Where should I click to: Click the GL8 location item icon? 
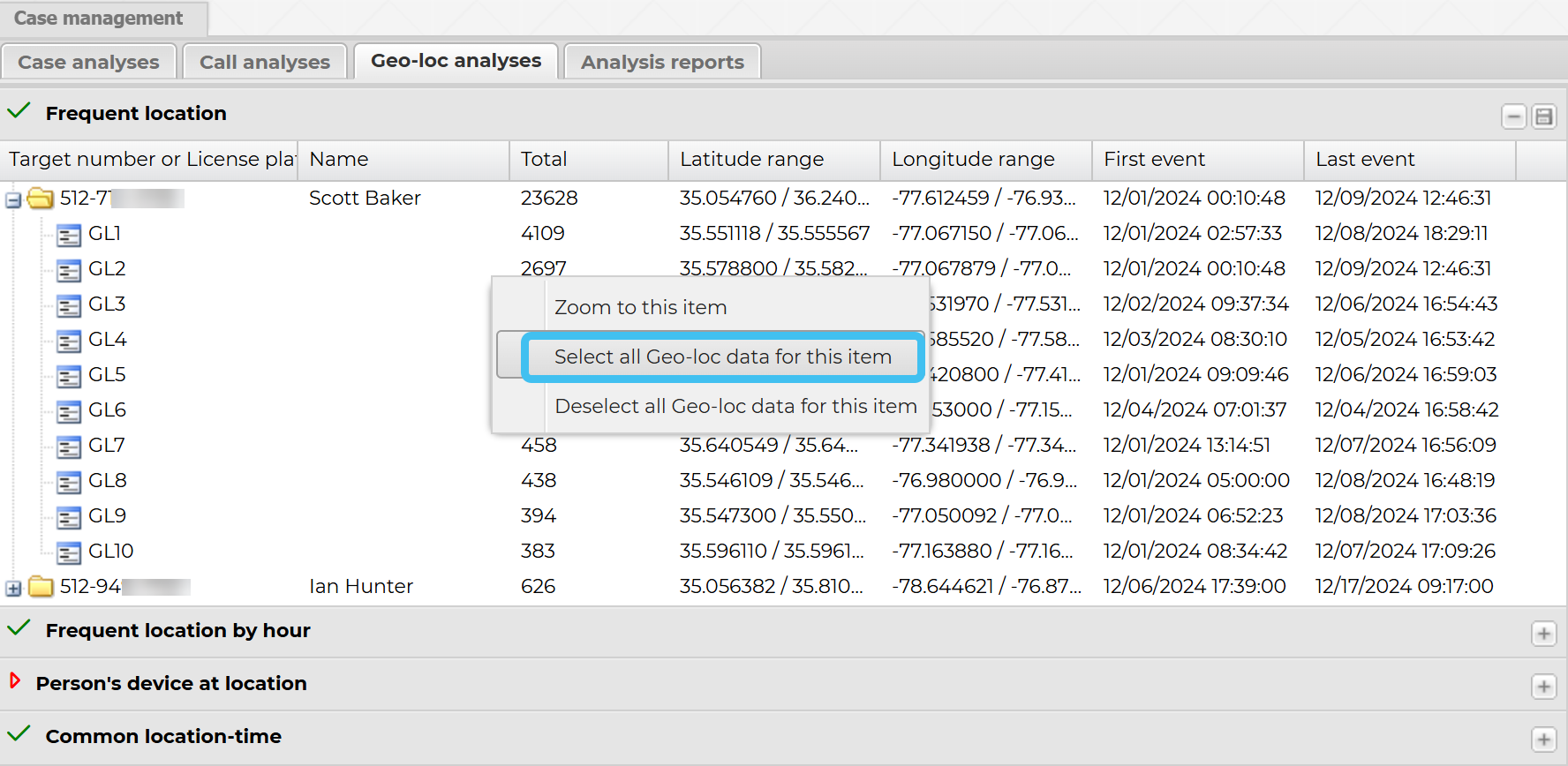tap(68, 482)
